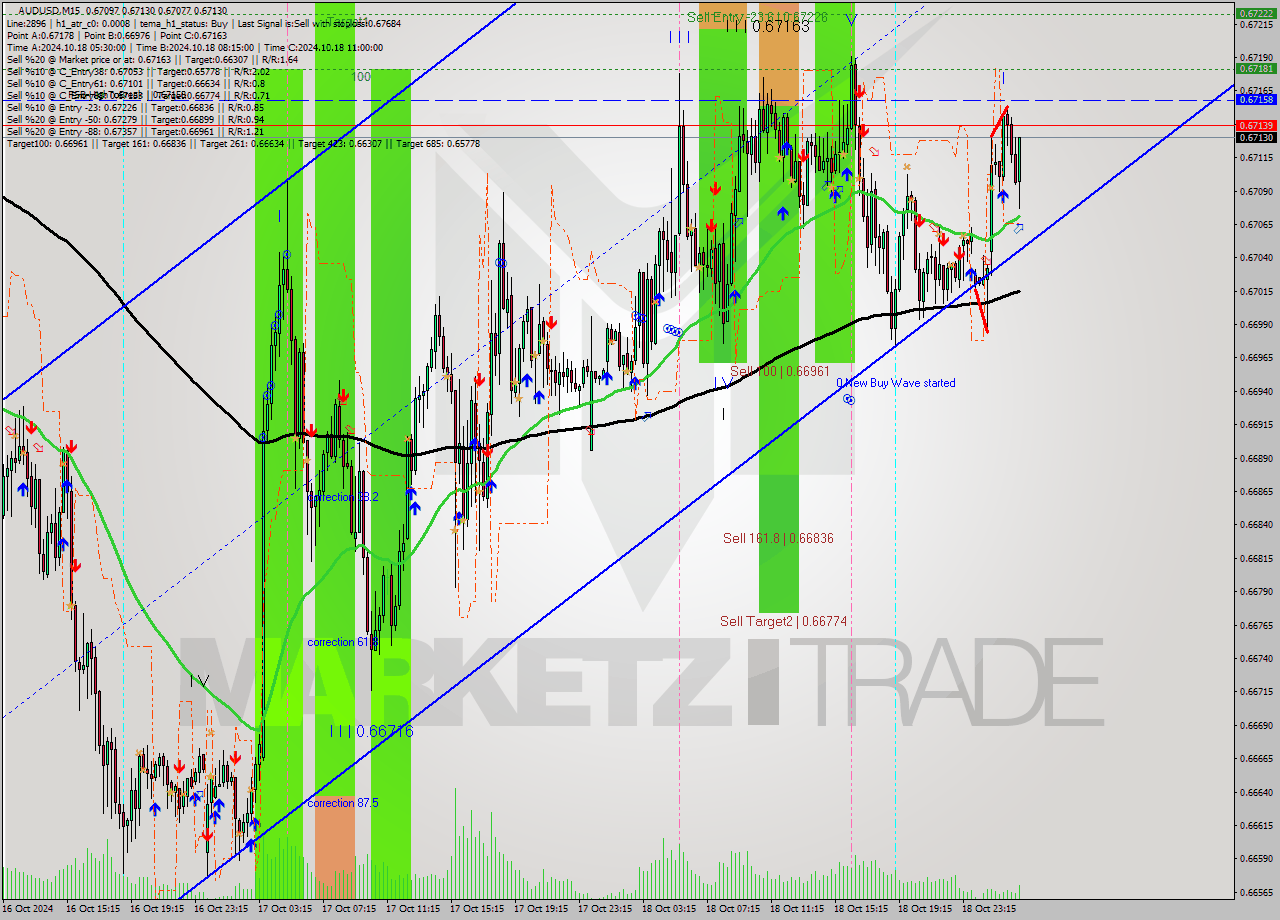Click the '18 Oct 11:15' time axis label
The image size is (1280, 920).
pyautogui.click(x=797, y=909)
